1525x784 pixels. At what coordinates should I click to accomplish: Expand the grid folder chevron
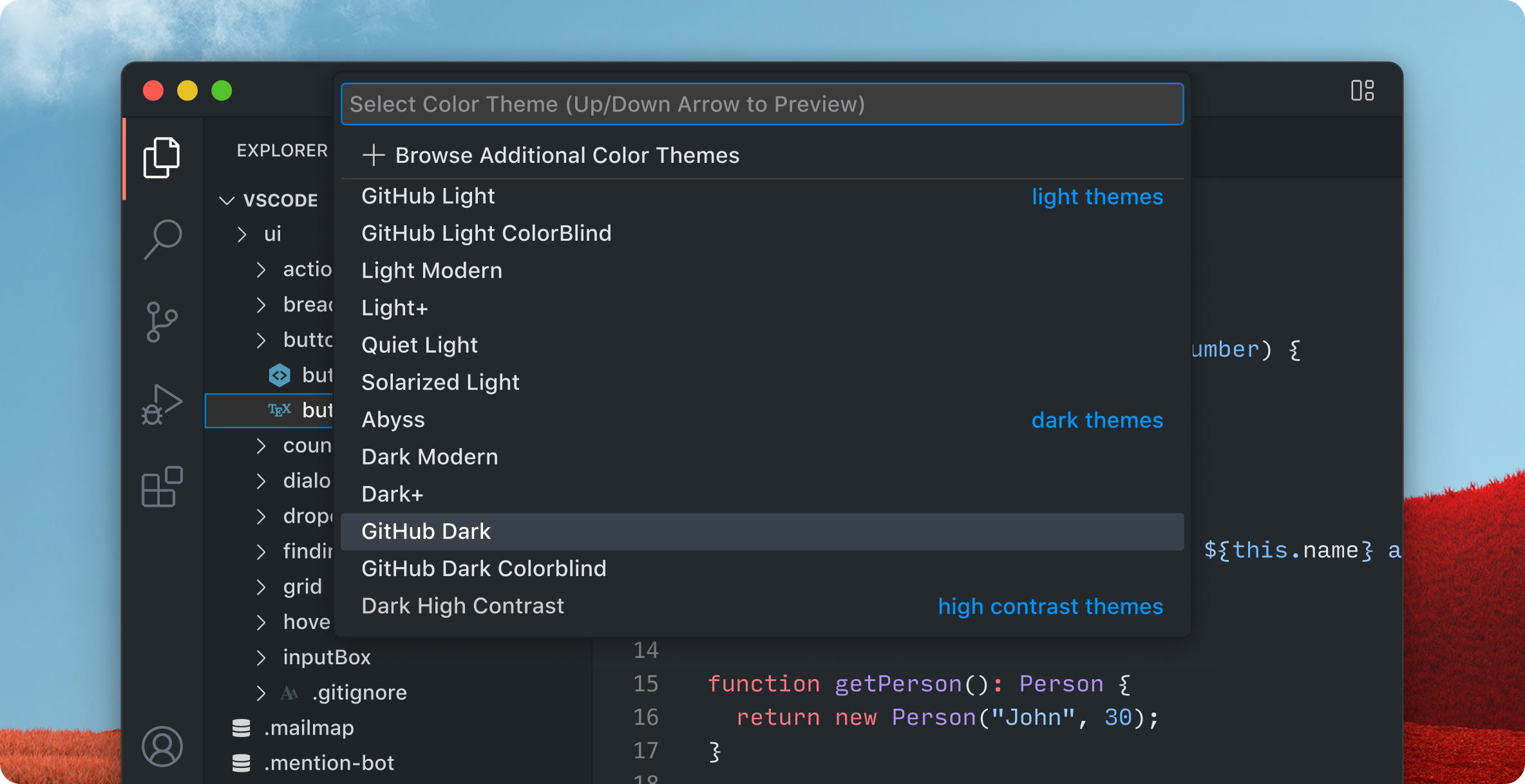point(261,587)
